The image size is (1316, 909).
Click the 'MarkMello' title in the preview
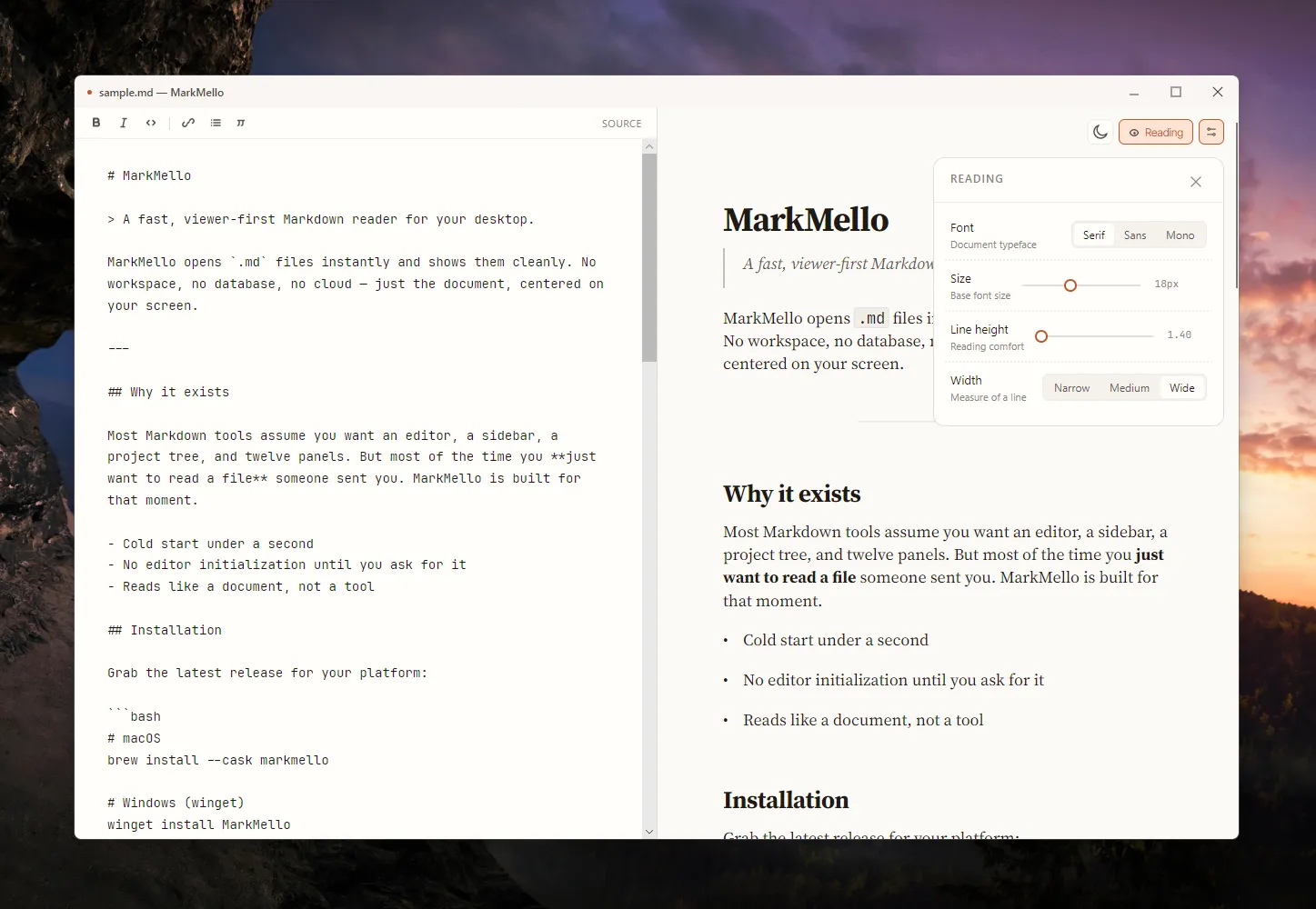click(x=806, y=220)
